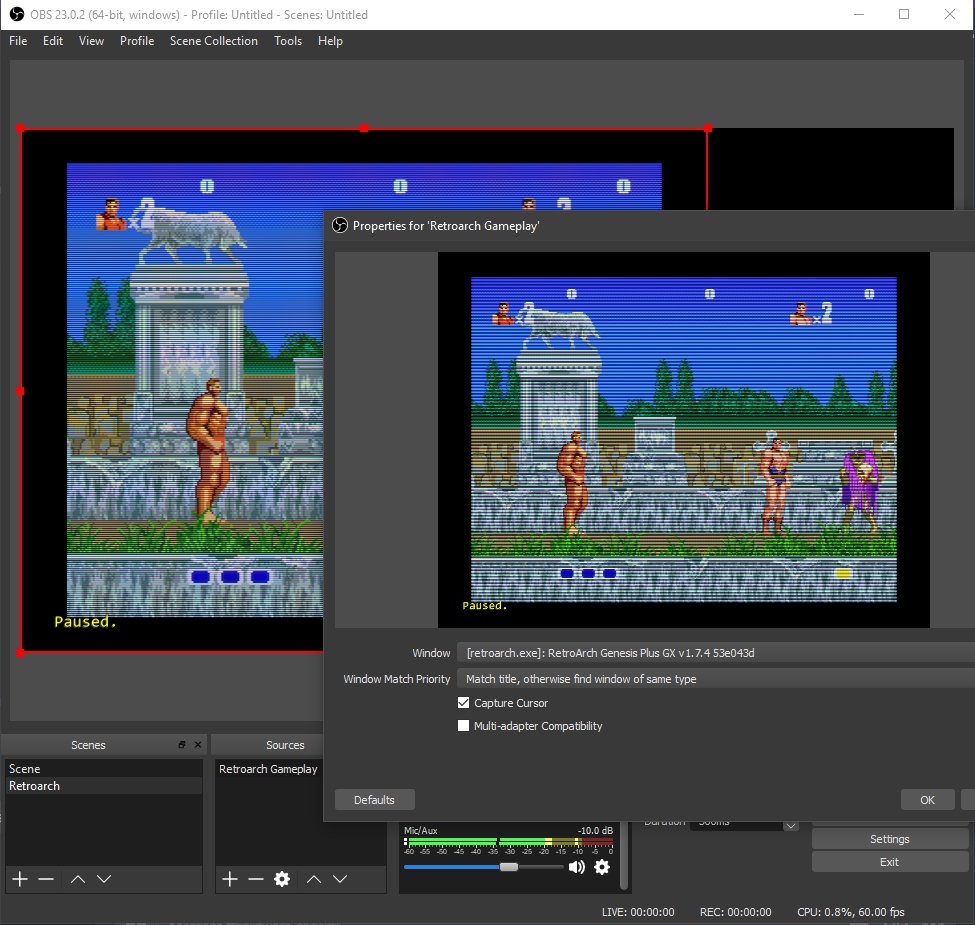Click the audio mixer vertical scrollbar
Screen dimensions: 975x925
[x=624, y=857]
